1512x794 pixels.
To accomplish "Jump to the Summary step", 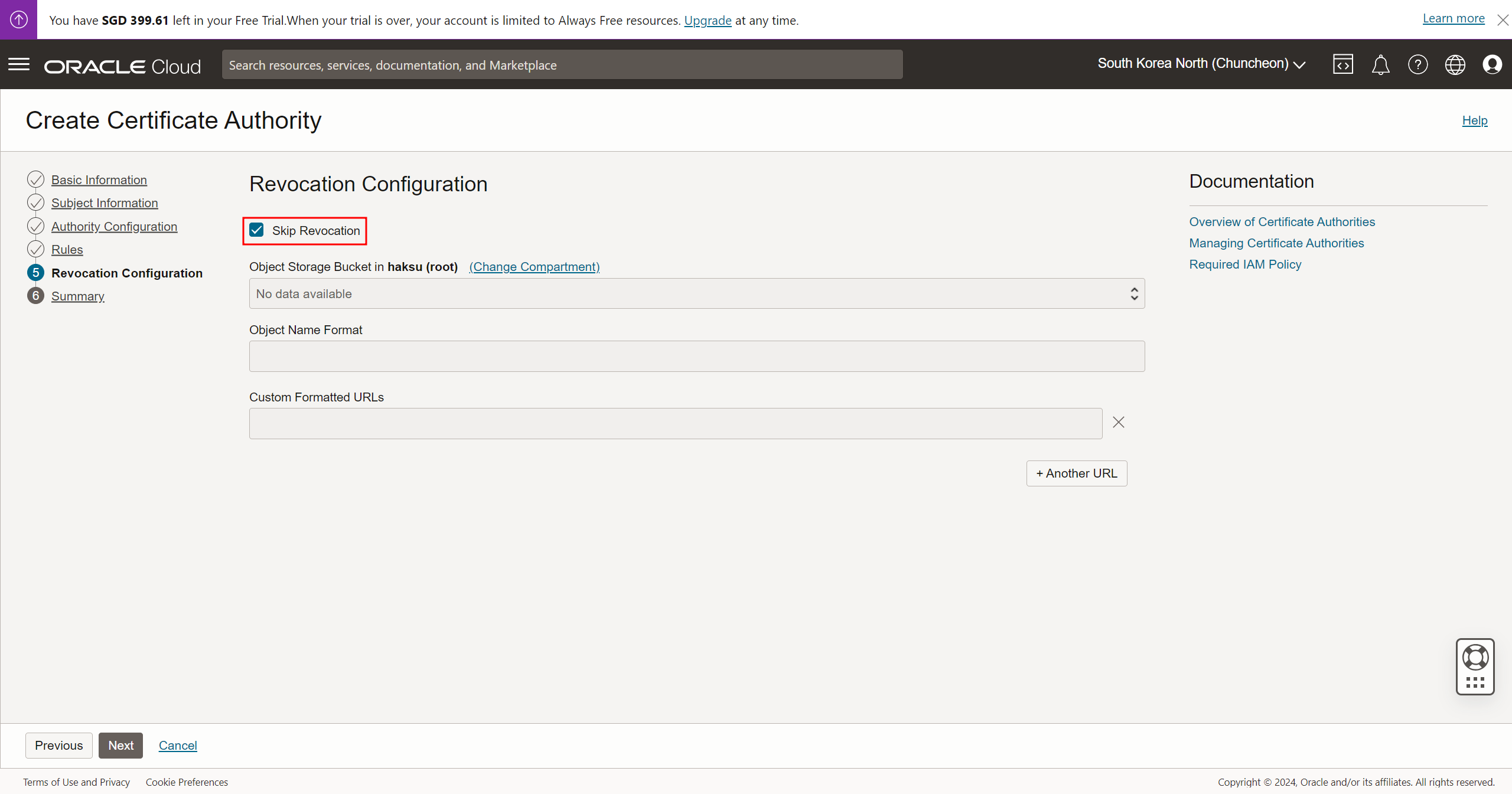I will click(x=77, y=296).
